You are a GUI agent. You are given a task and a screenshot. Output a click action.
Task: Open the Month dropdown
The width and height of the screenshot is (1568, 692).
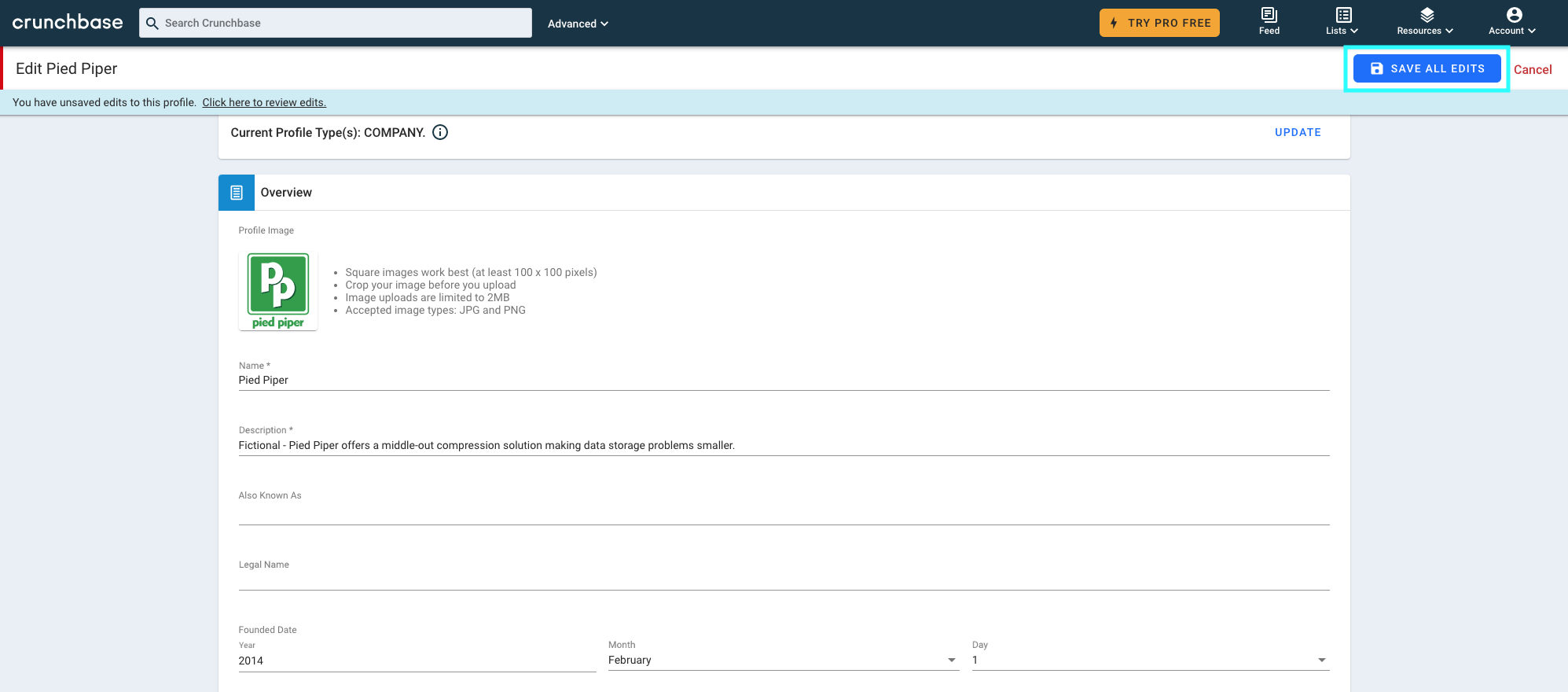784,660
